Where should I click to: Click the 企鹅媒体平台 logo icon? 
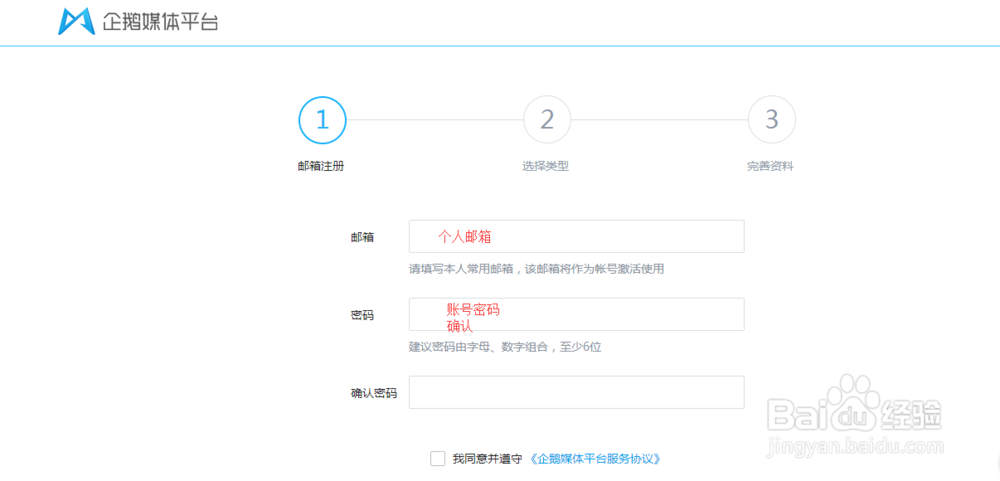[x=77, y=22]
